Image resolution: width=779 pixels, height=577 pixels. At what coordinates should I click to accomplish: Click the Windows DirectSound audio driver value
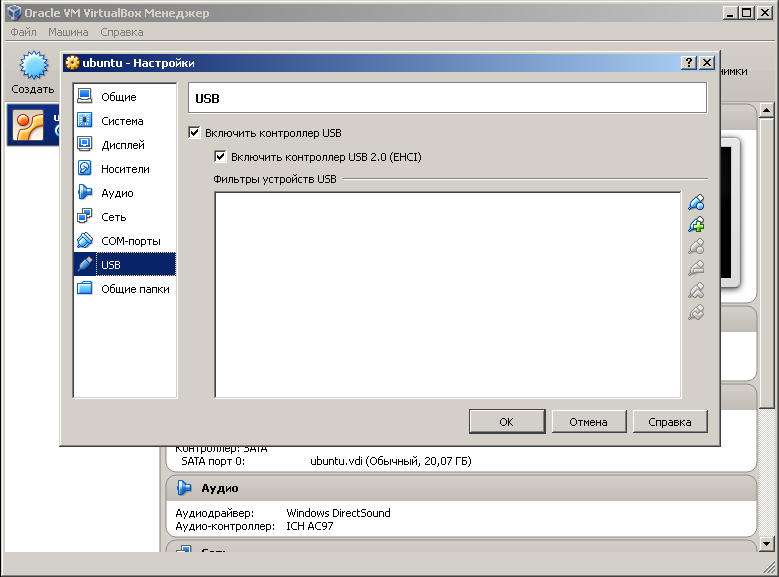click(x=338, y=513)
